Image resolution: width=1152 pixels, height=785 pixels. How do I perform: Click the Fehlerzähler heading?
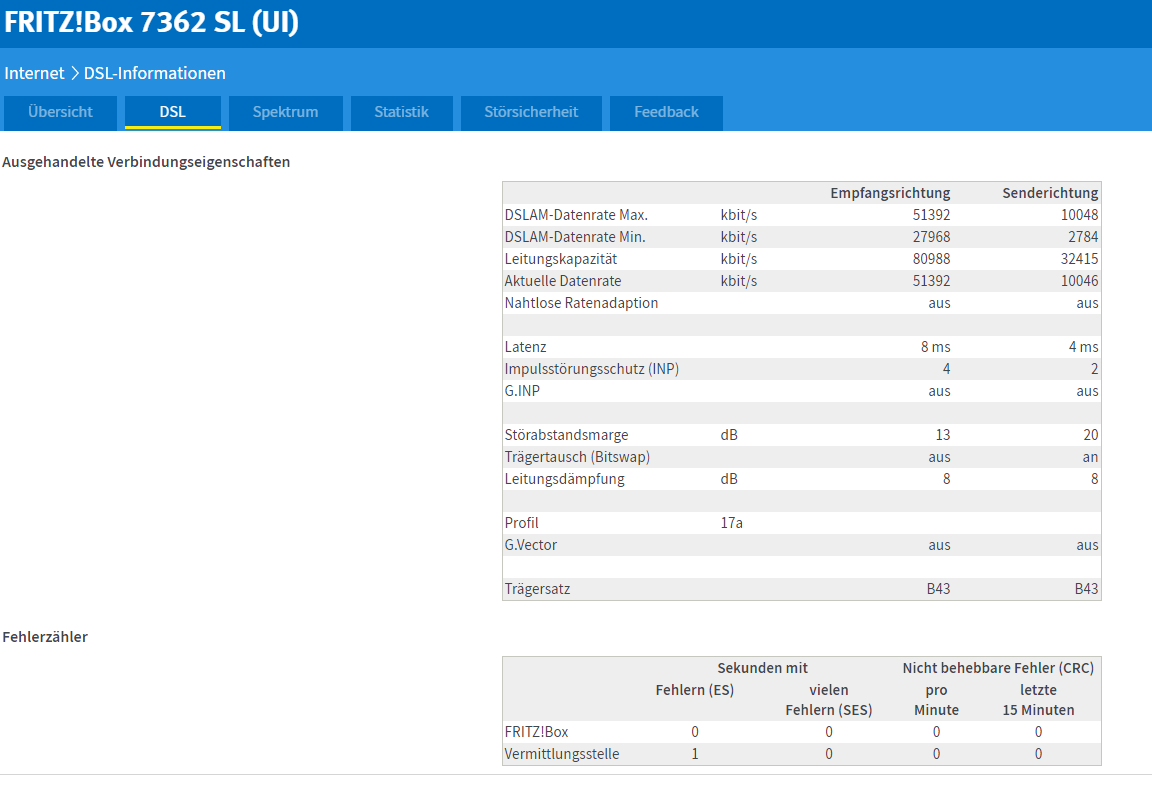[45, 637]
